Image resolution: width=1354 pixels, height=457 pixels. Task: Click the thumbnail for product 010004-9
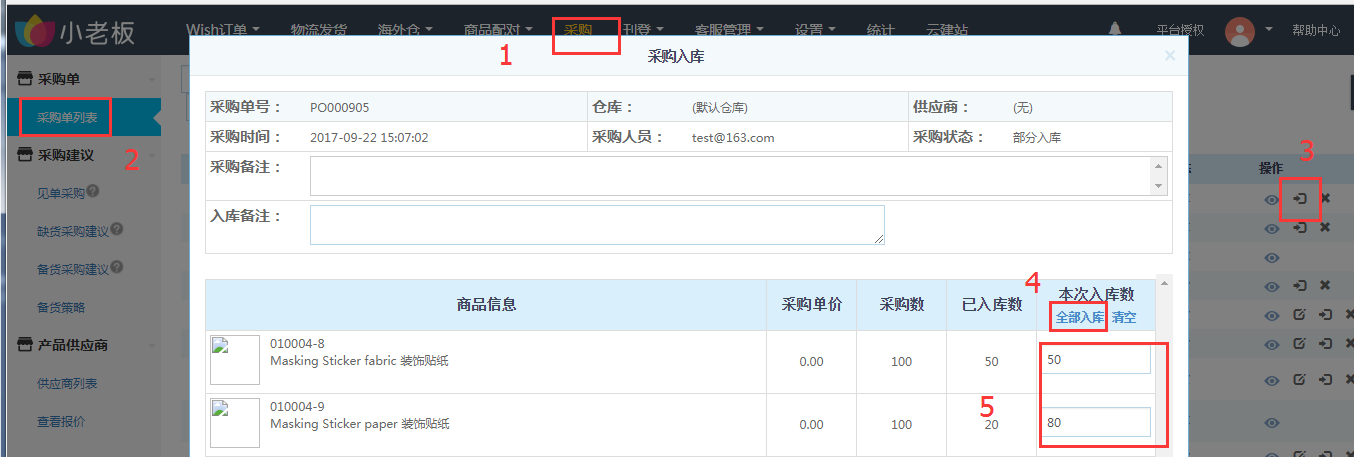(x=235, y=423)
